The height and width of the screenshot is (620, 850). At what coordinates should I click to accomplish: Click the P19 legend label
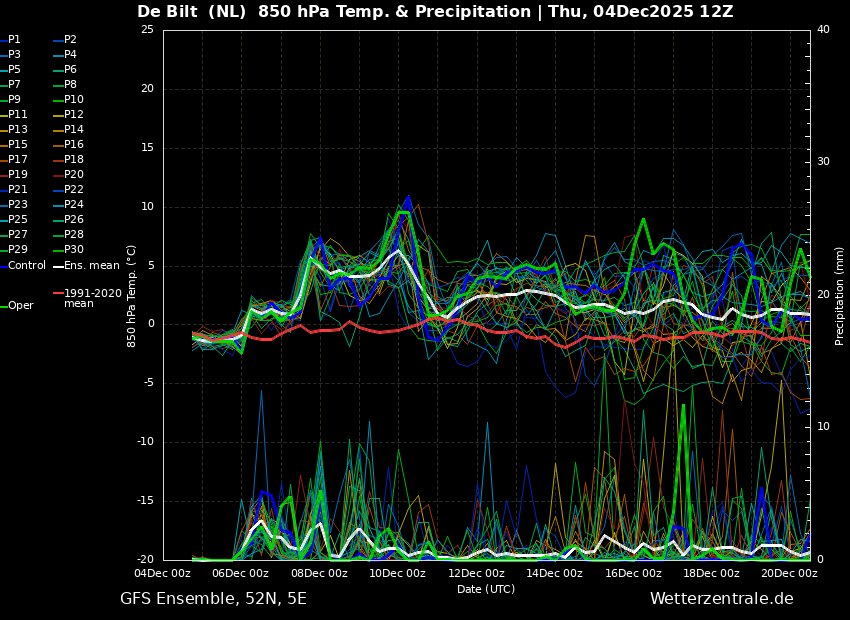coord(14,175)
